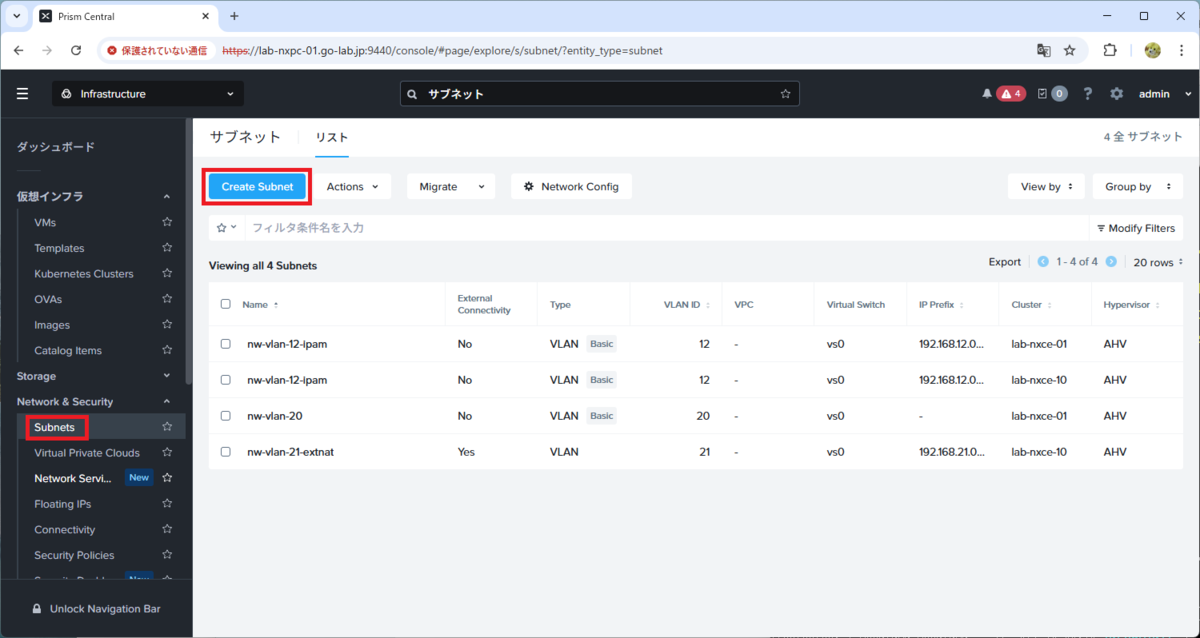This screenshot has height=638, width=1200.
Task: Favorite OVAs with its star
Action: (x=167, y=299)
